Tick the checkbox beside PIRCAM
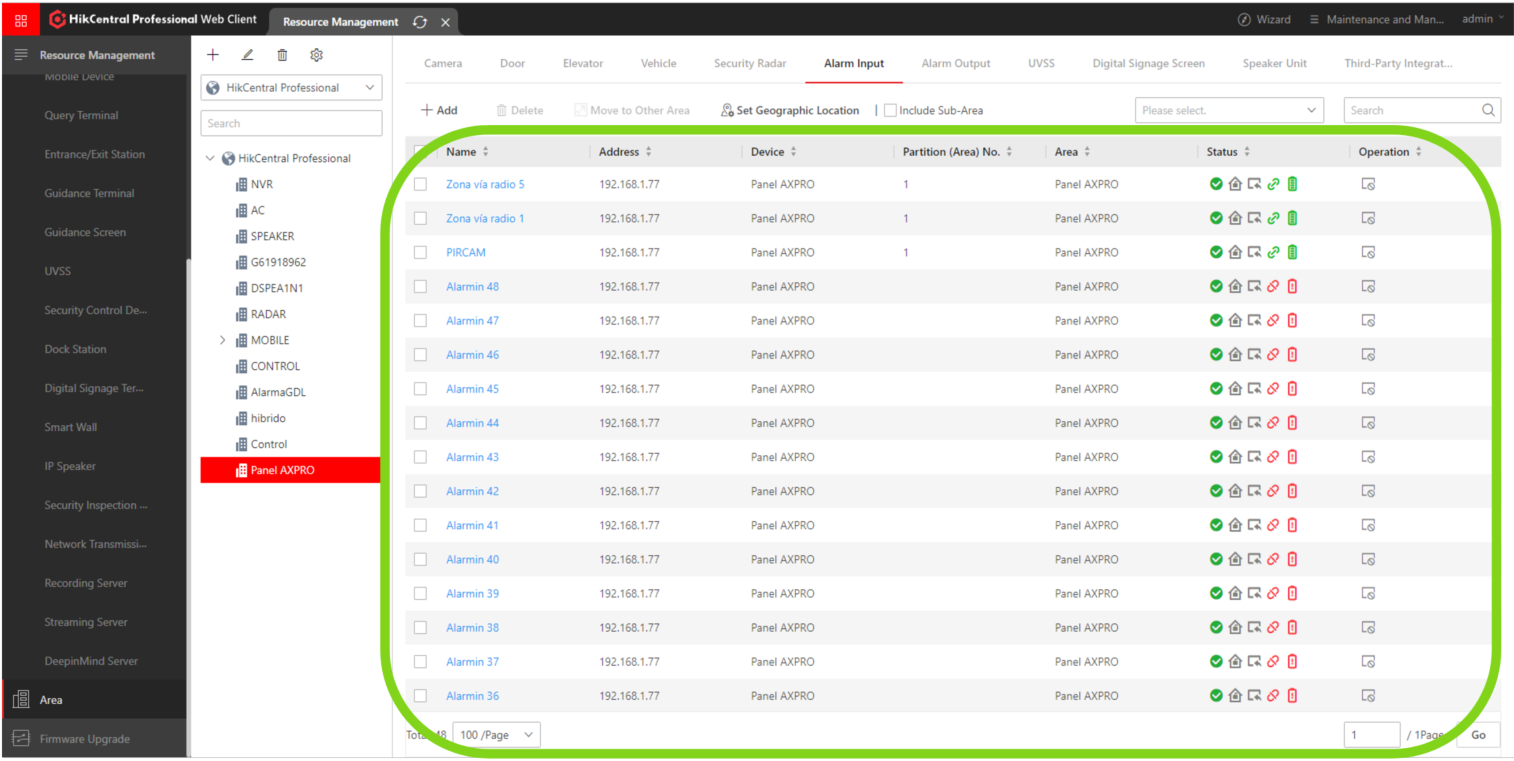This screenshot has width=1514, height=761. (x=420, y=252)
